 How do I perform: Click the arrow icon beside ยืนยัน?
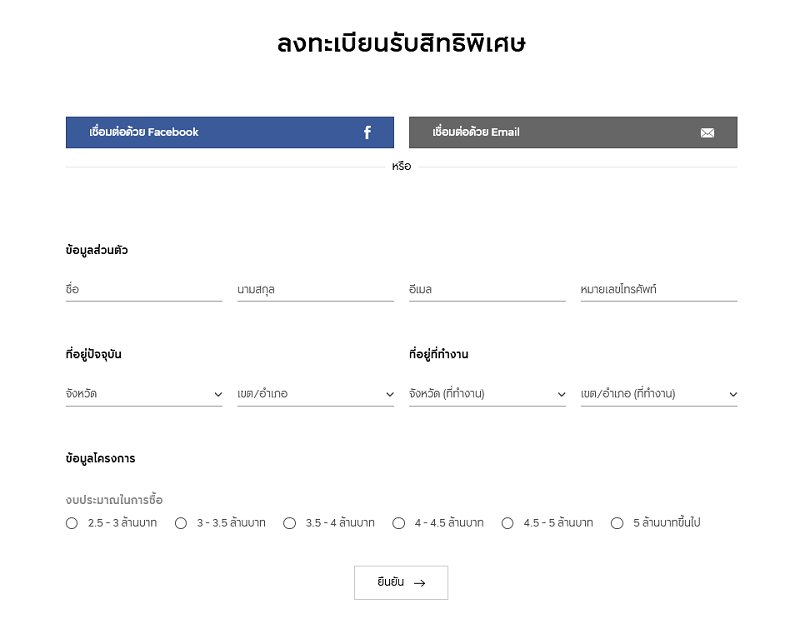(x=419, y=583)
